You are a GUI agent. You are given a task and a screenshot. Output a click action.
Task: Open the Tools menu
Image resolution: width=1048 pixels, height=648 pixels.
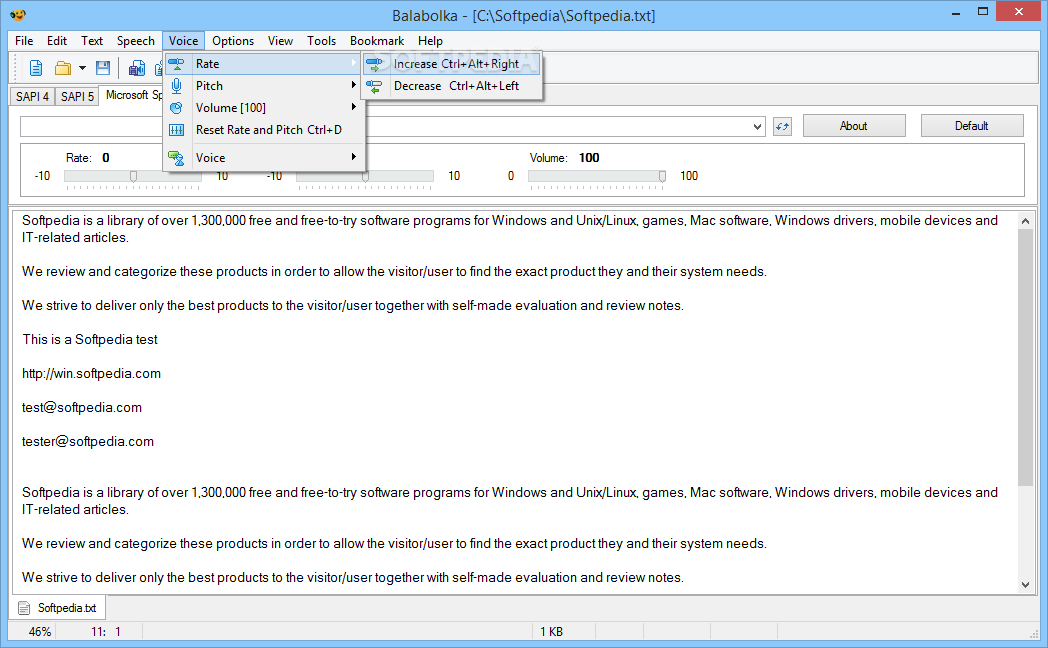321,41
